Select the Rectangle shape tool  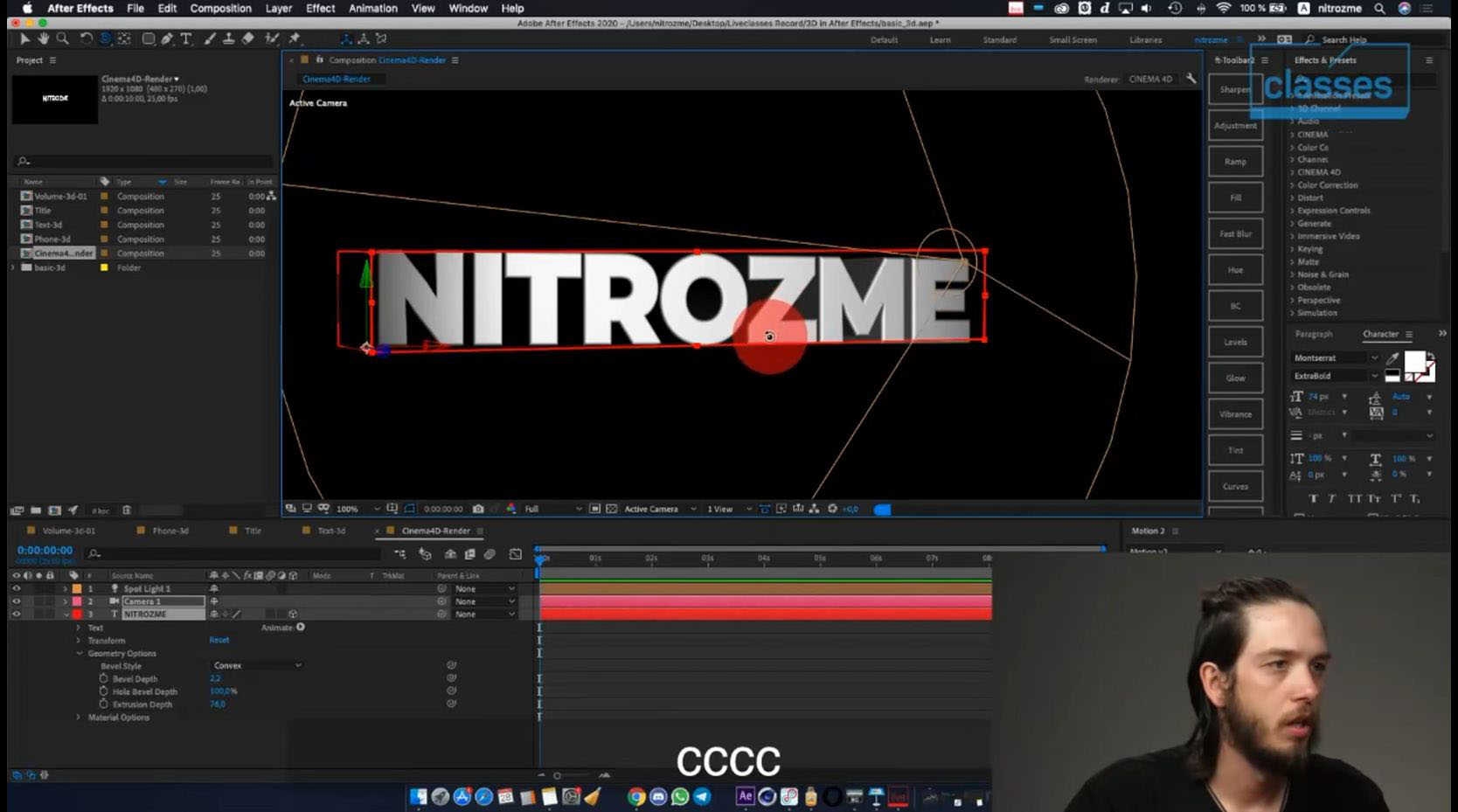(x=149, y=38)
